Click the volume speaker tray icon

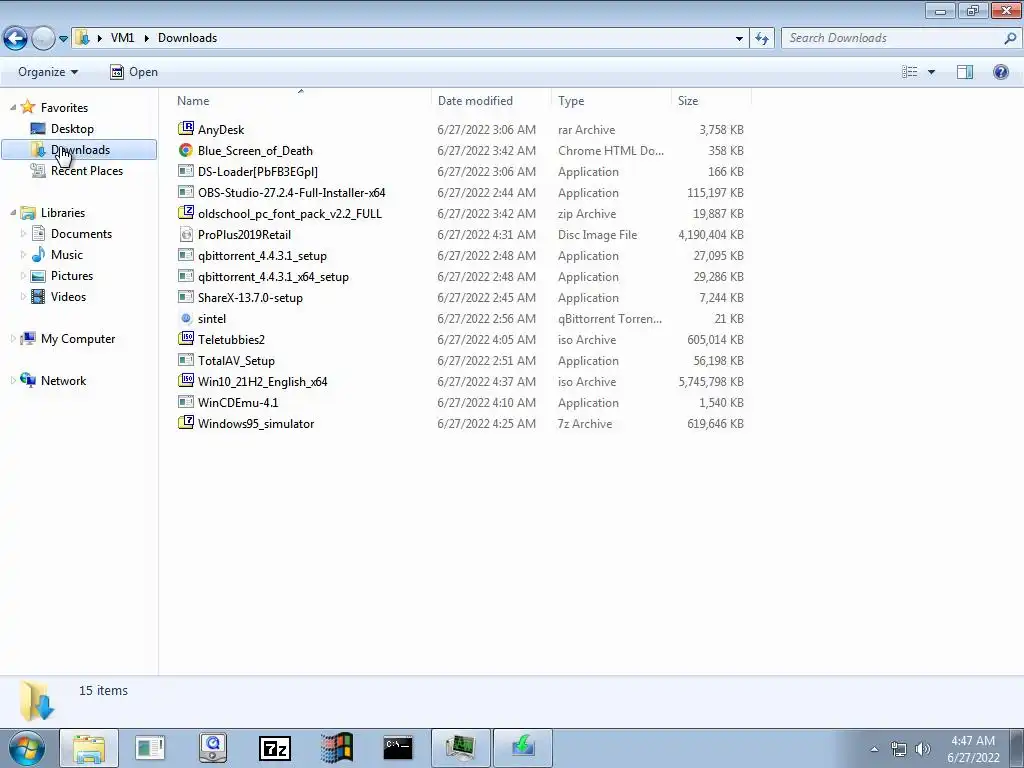tap(923, 749)
